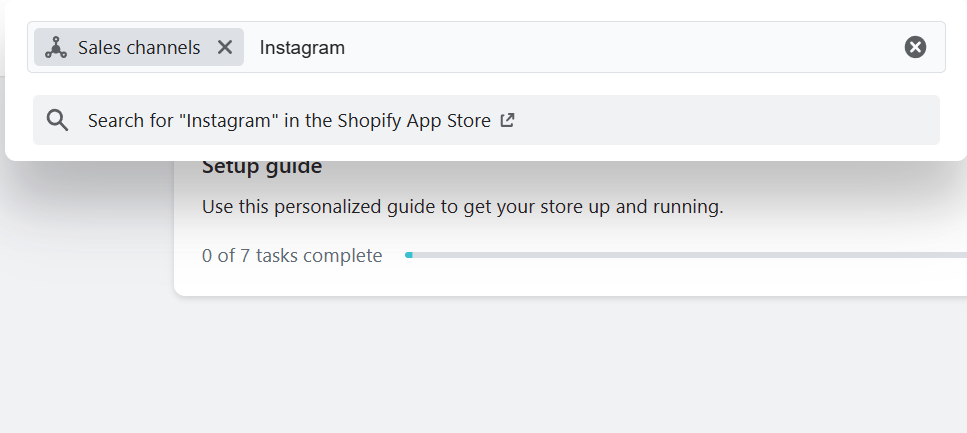Click the magnifying glass suggestion icon
The image size is (967, 433).
point(58,120)
